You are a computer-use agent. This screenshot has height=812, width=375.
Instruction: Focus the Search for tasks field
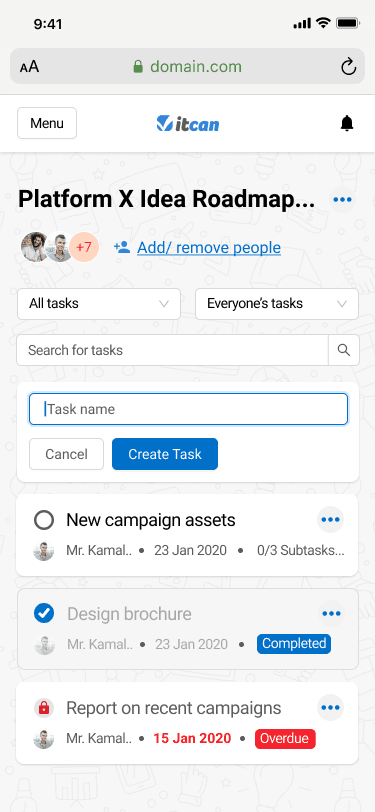pos(172,350)
